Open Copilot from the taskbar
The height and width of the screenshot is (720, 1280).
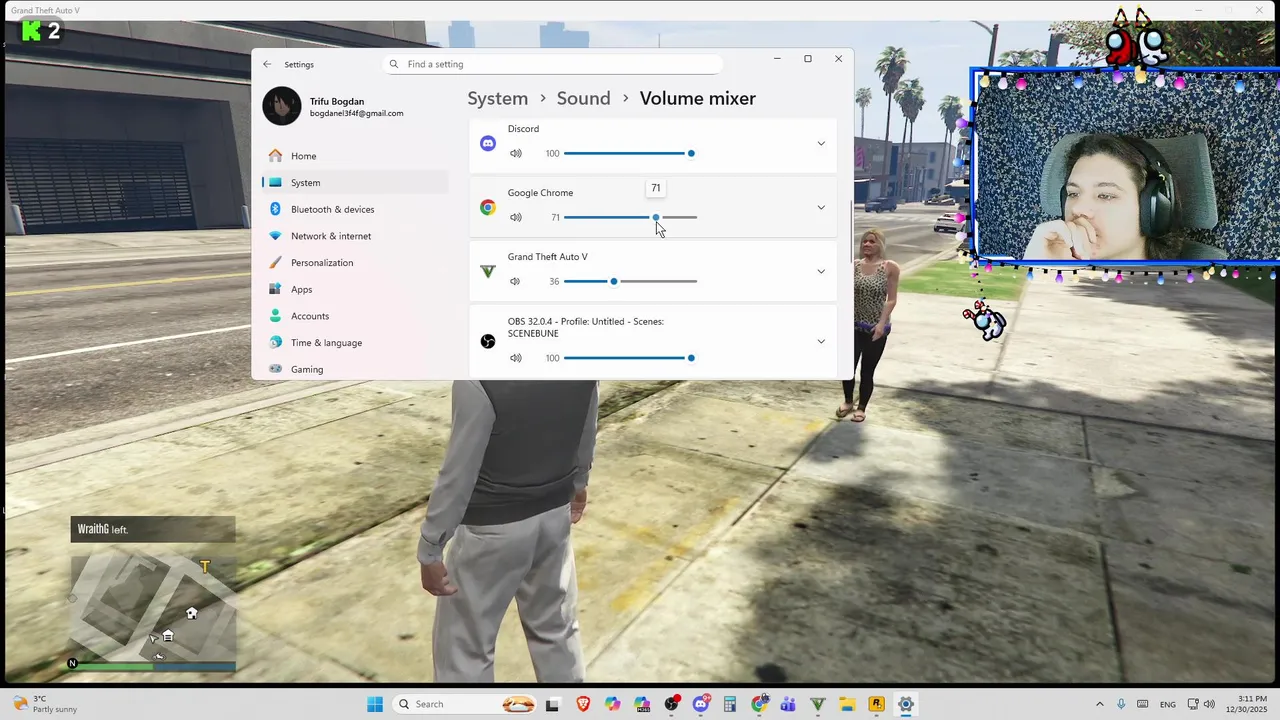612,704
